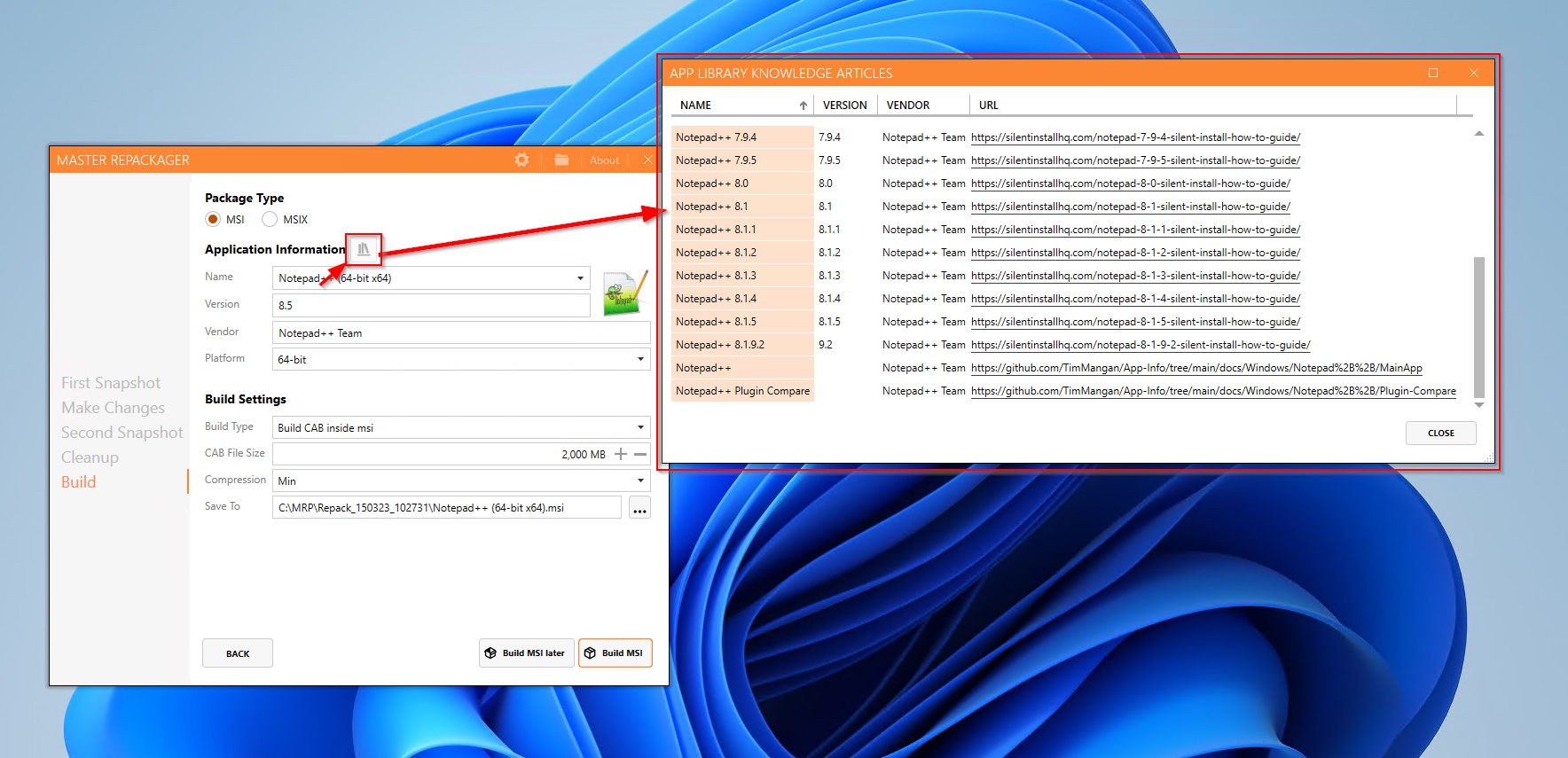Go to First Snapshot step

tap(111, 383)
